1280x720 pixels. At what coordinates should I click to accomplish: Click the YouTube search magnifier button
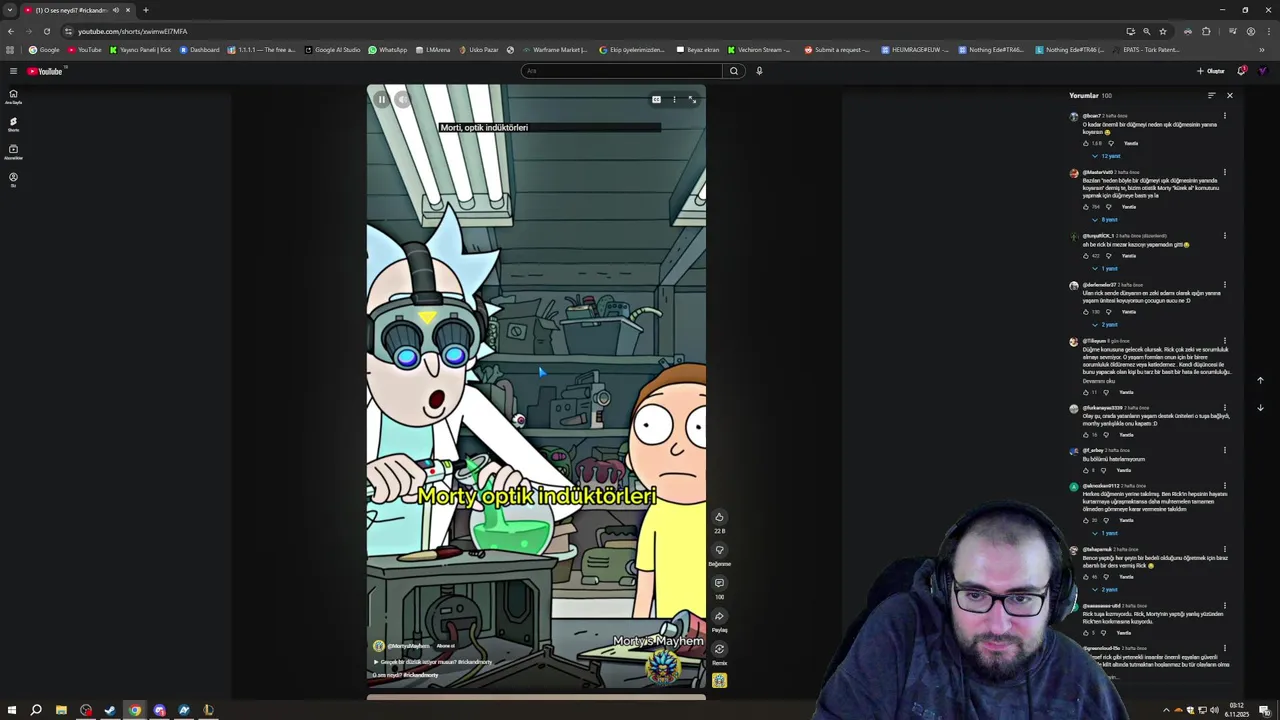point(734,71)
